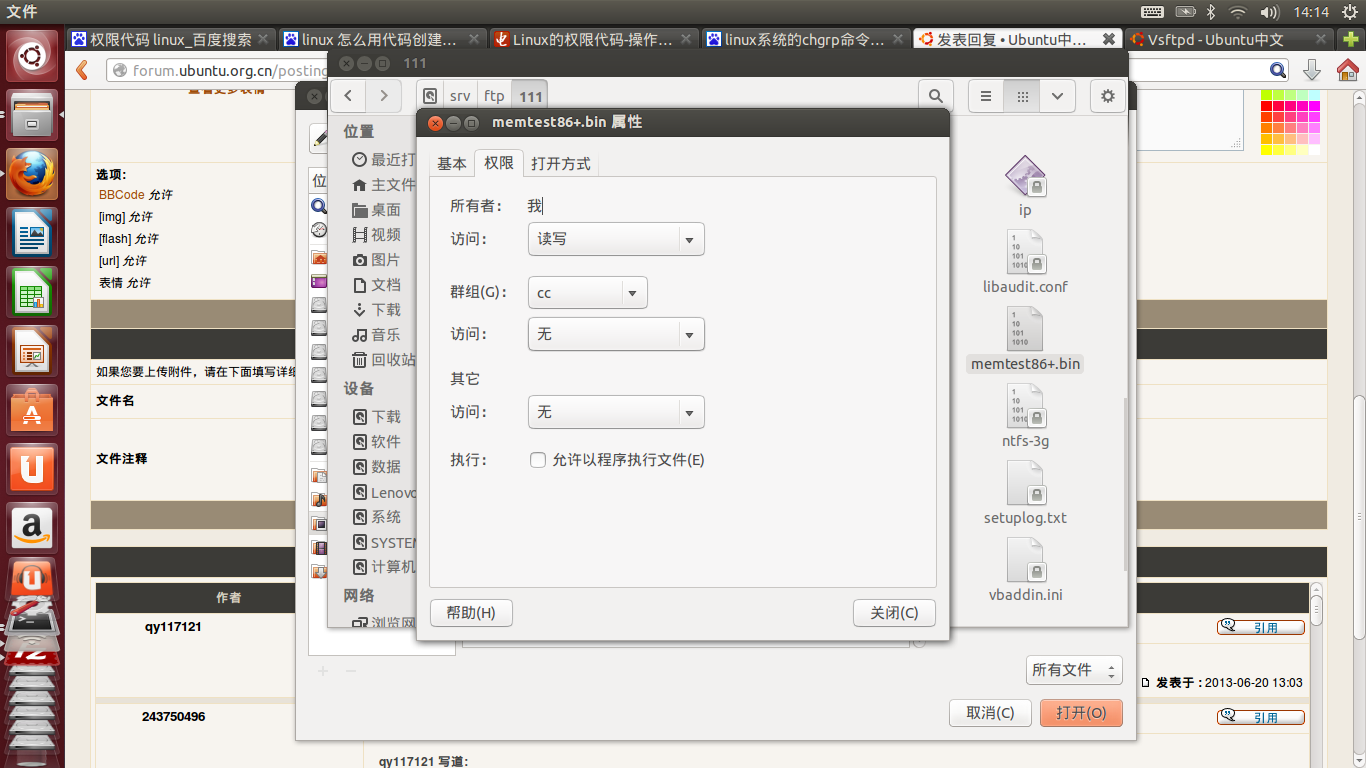Open view options chevron dropdown

(1057, 96)
